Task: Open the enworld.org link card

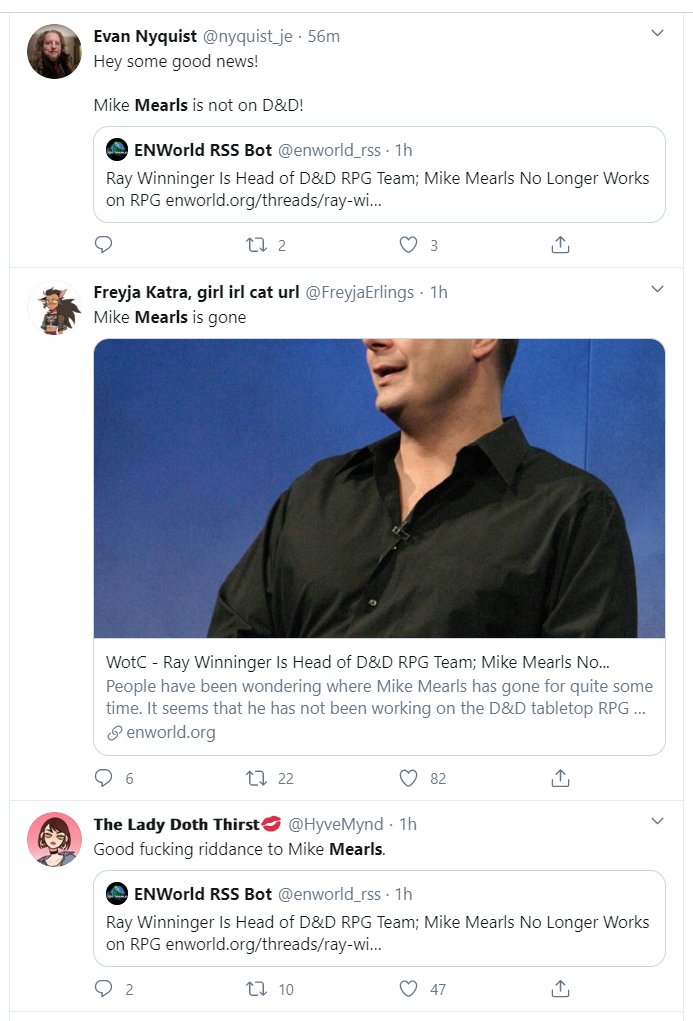Action: point(379,697)
